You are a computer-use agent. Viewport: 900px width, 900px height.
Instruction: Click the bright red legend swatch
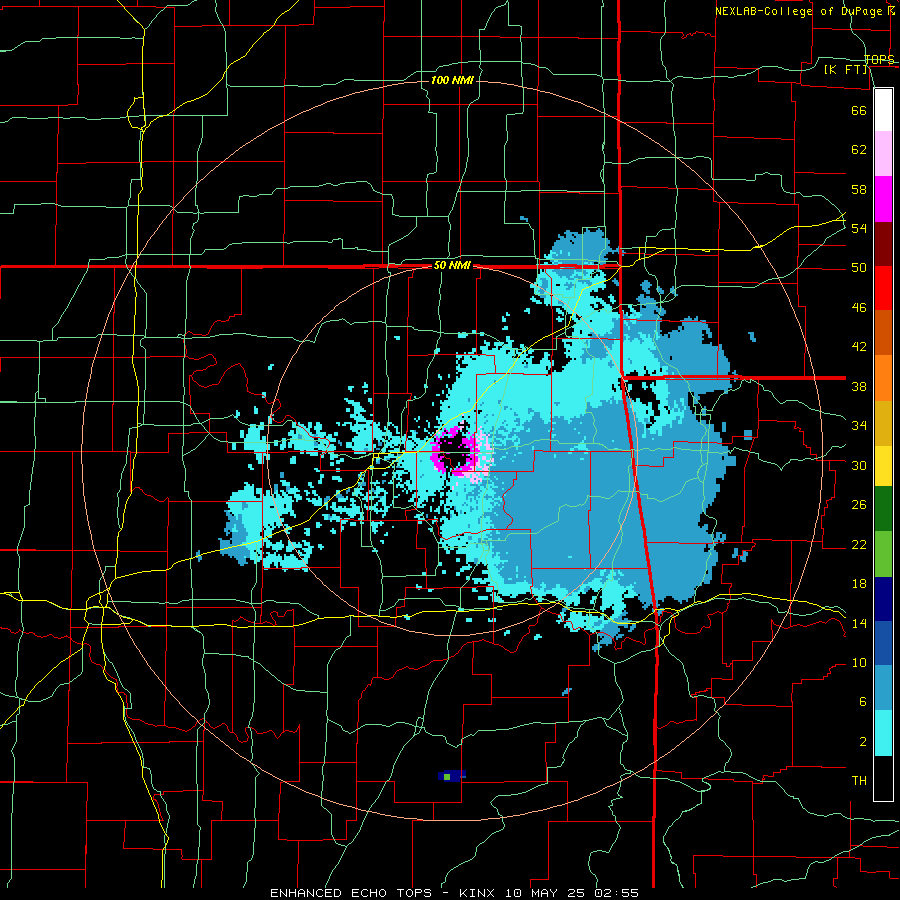point(883,288)
